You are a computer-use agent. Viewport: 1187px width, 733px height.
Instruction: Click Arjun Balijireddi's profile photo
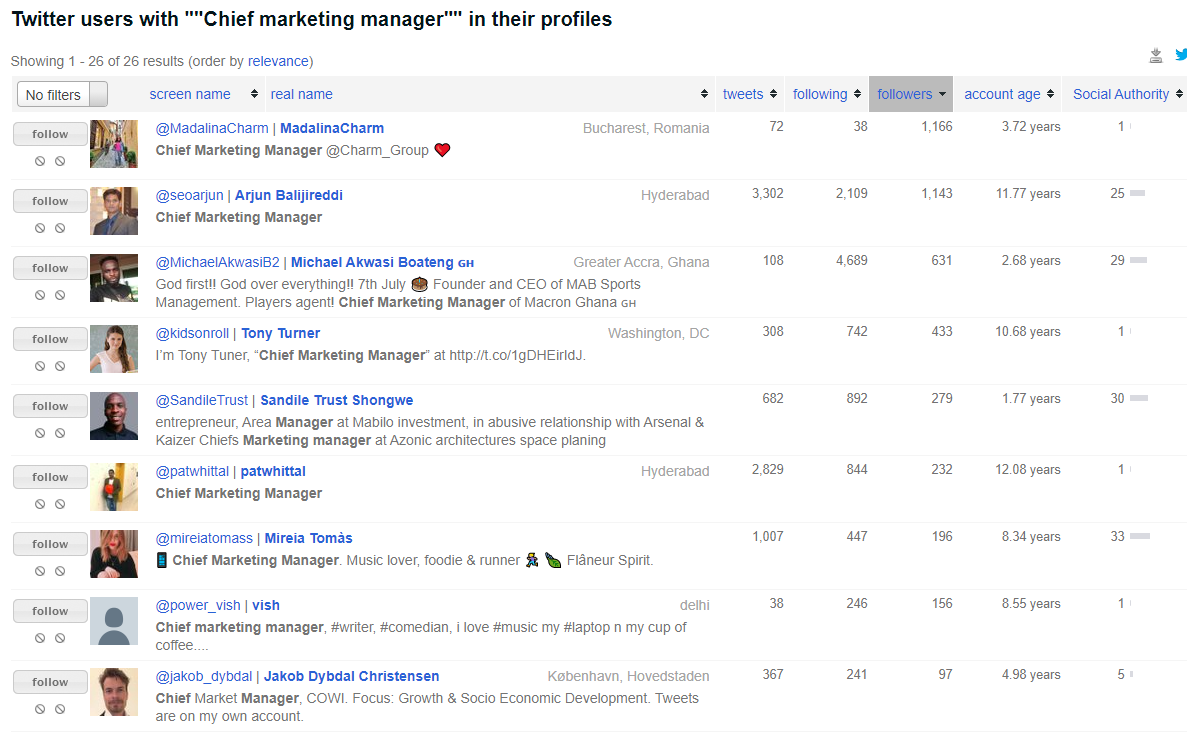[114, 211]
